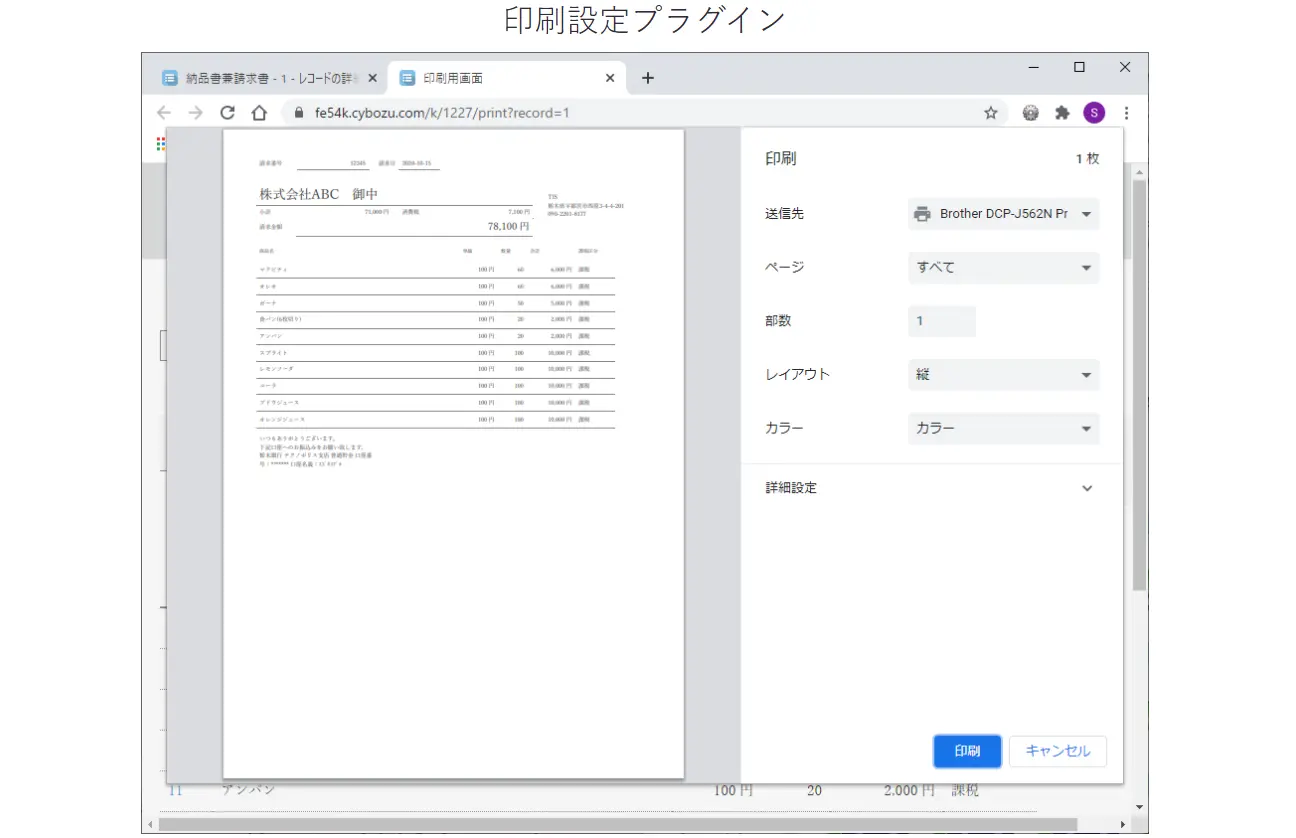This screenshot has width=1296, height=838.
Task: Open the Chrome three-dot menu
Action: (1127, 113)
